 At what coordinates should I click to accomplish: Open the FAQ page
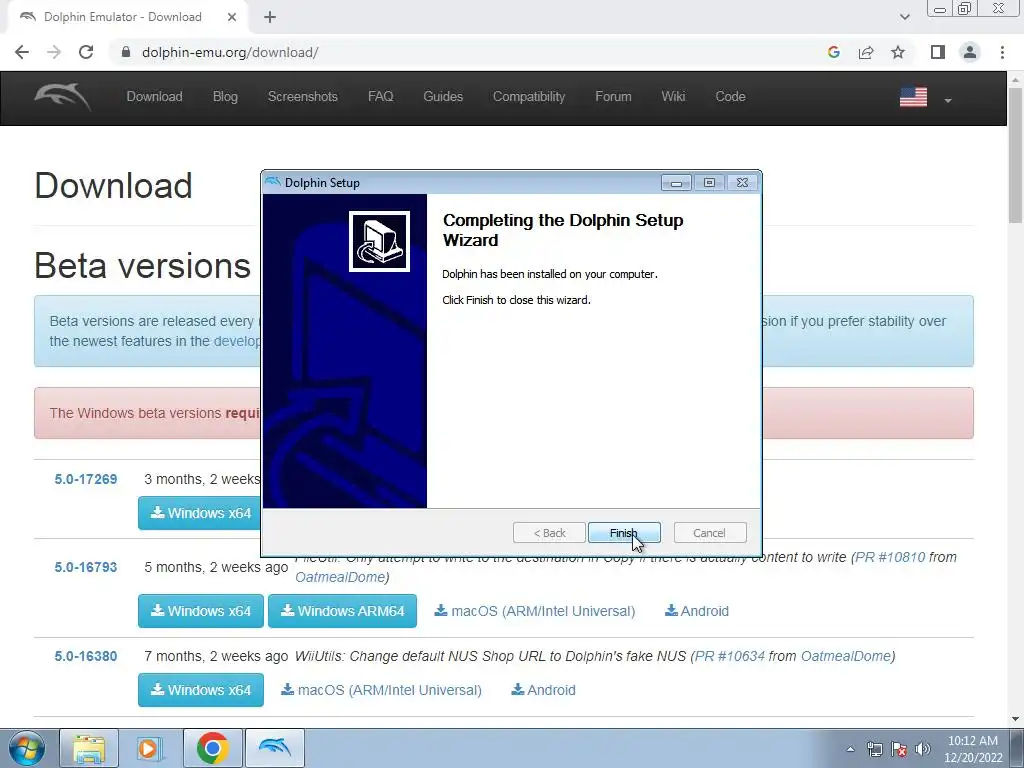pyautogui.click(x=381, y=97)
